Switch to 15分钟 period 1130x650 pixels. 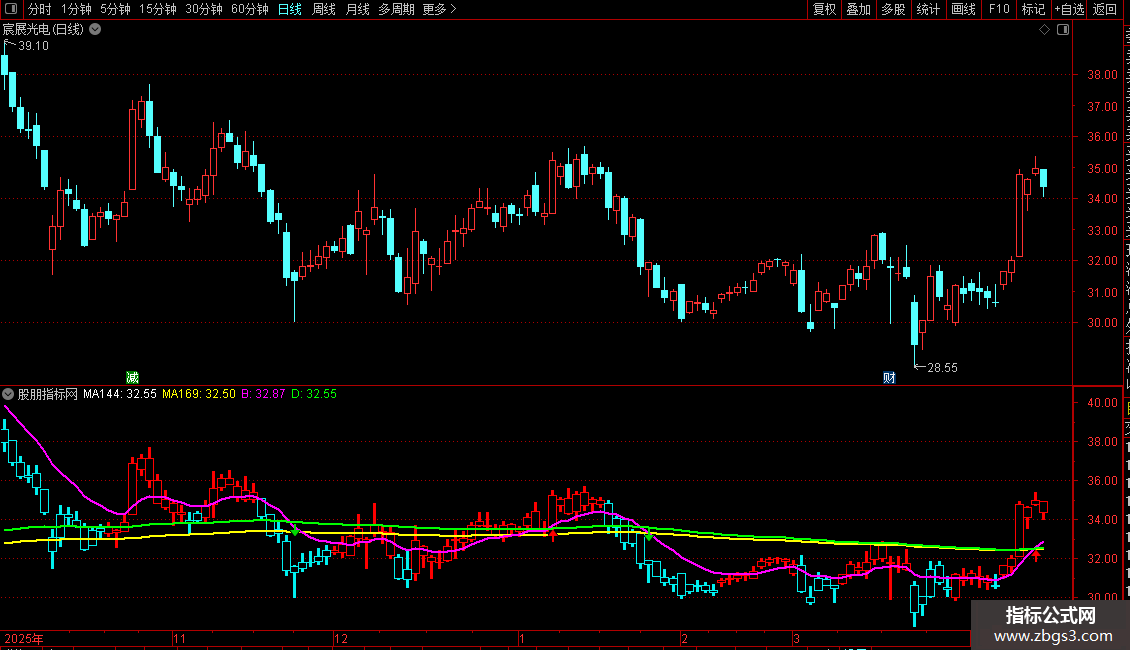(x=157, y=9)
